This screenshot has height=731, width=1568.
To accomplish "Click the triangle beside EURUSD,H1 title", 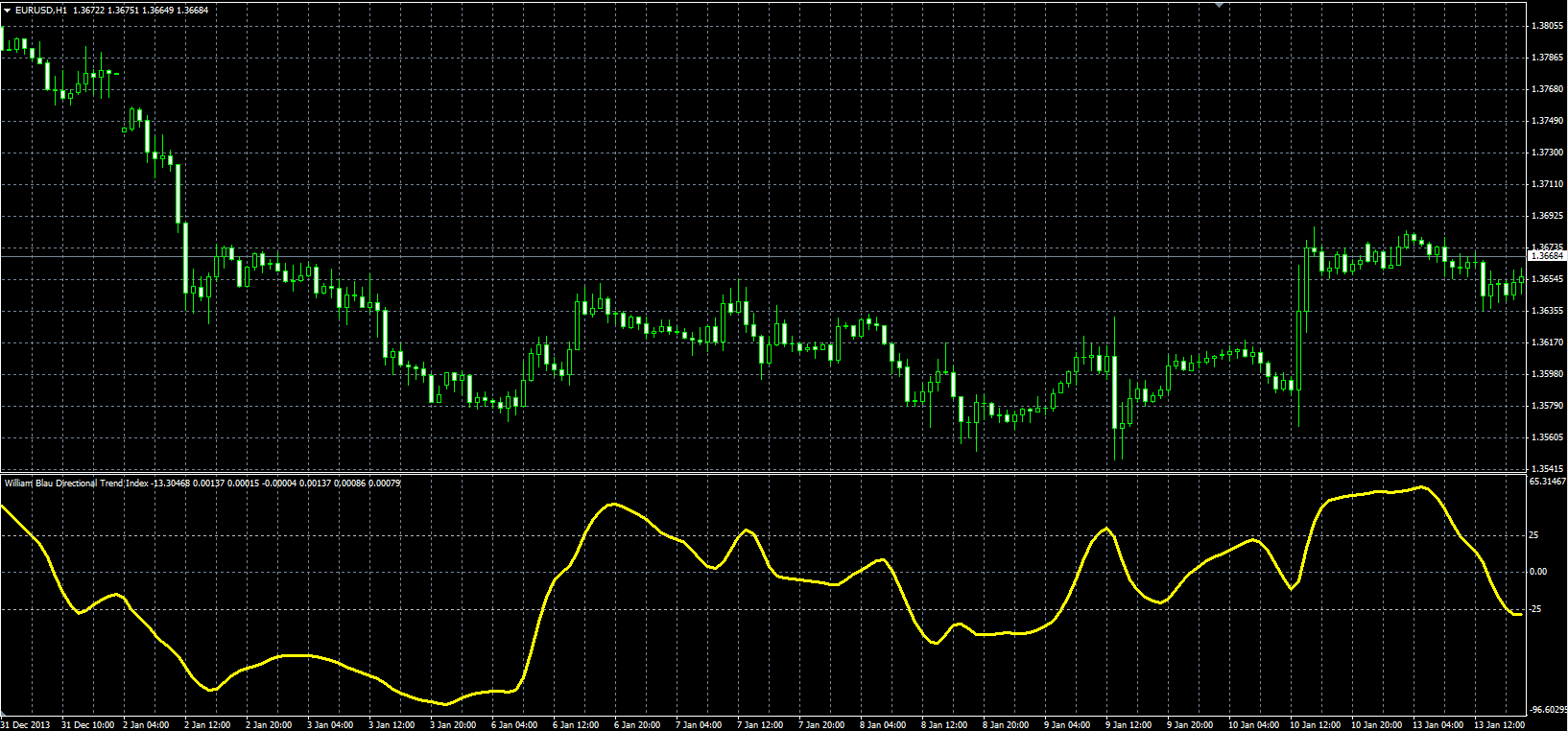I will coord(8,10).
